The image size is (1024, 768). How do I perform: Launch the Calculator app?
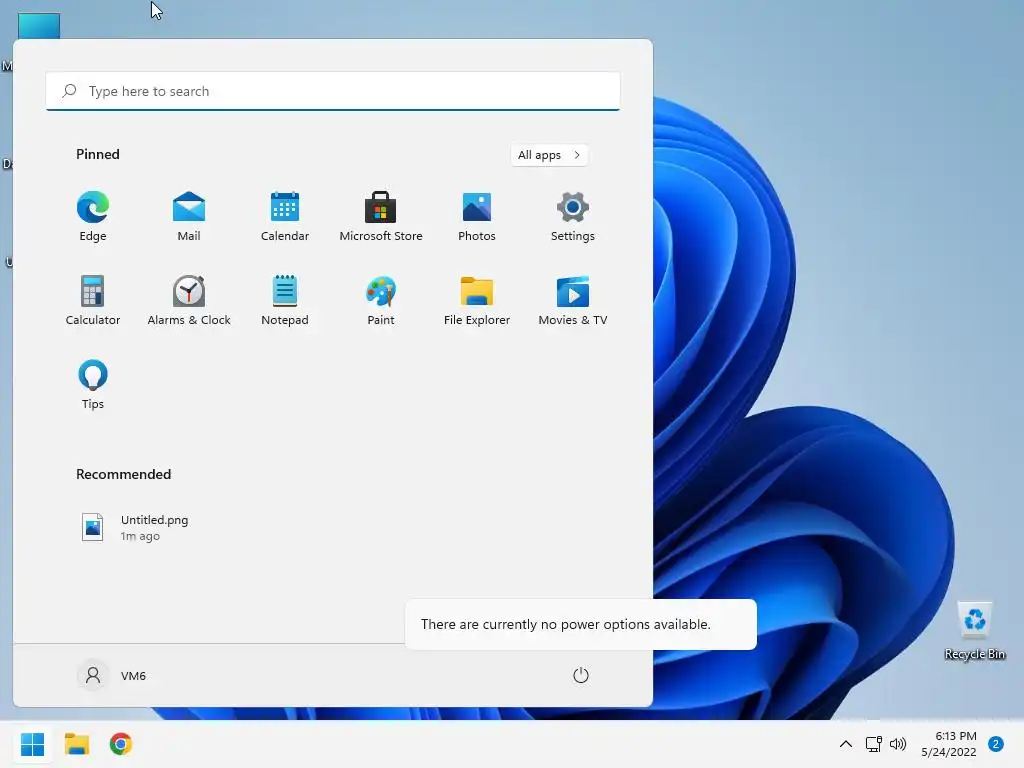[93, 300]
